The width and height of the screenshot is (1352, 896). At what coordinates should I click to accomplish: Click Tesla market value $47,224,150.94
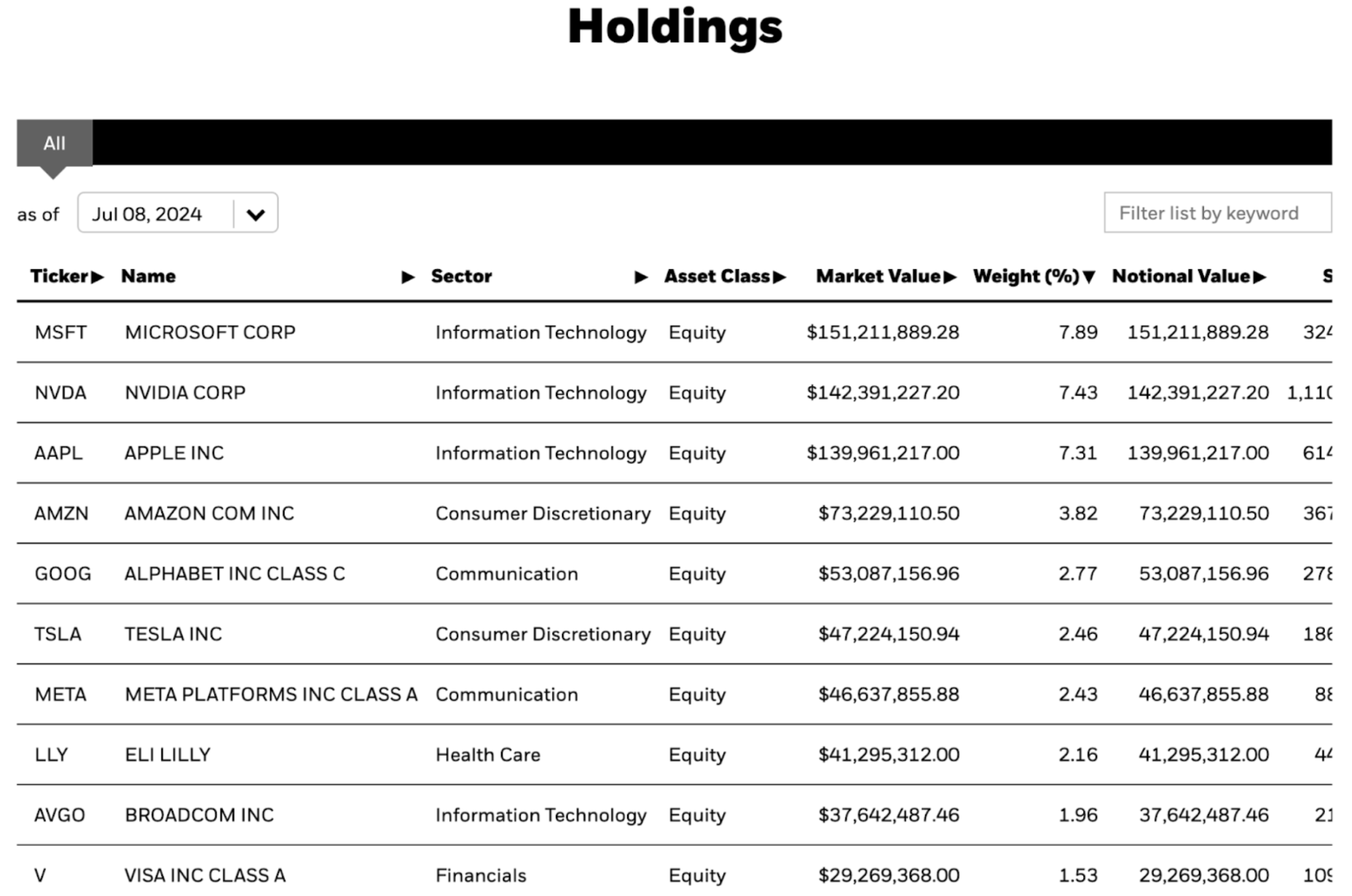coord(889,634)
